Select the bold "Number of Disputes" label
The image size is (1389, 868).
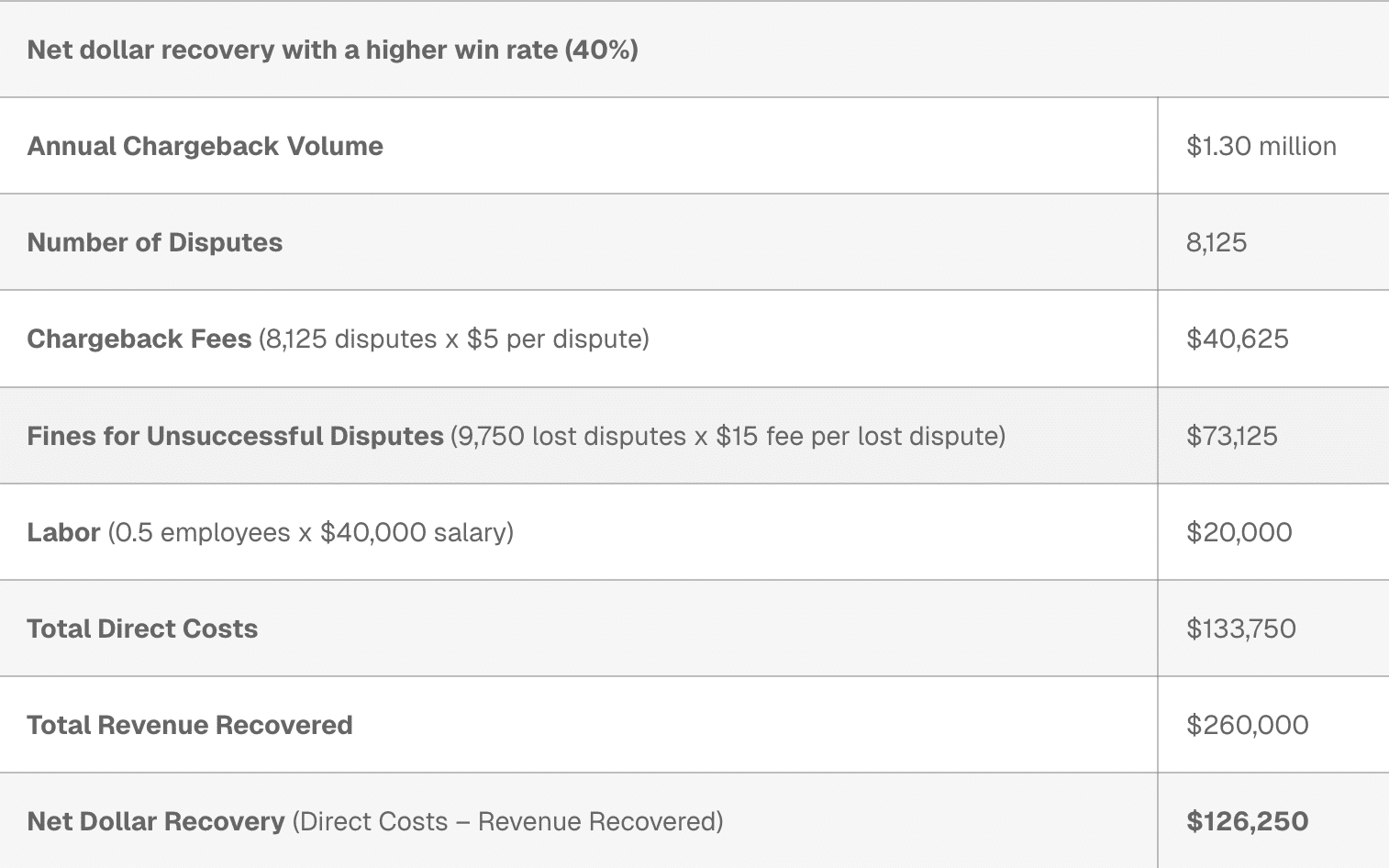click(x=154, y=242)
